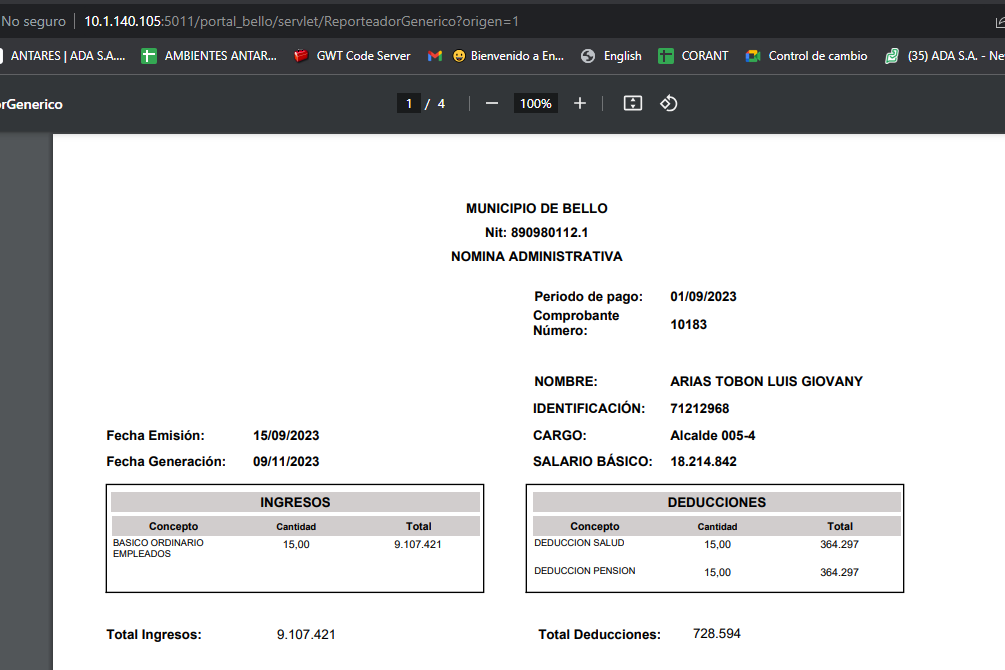This screenshot has width=1005, height=670.
Task: Open the Control de cambio bookmark
Action: coord(807,56)
